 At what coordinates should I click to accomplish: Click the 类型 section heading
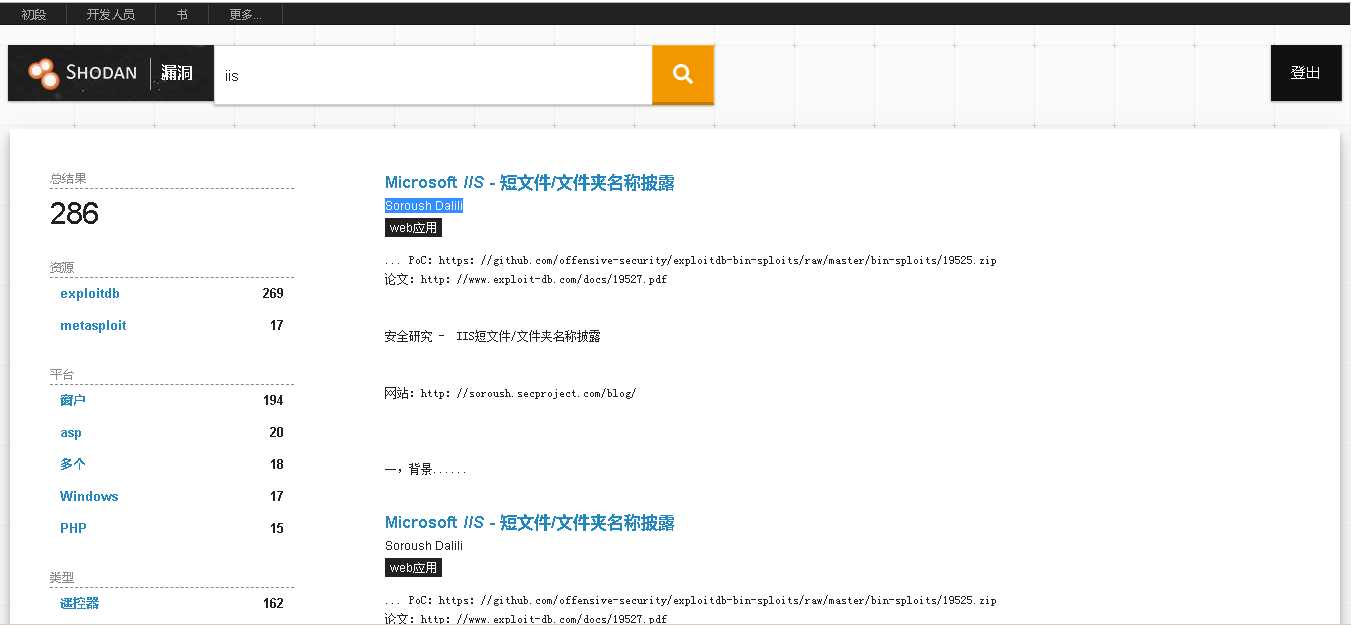(62, 578)
